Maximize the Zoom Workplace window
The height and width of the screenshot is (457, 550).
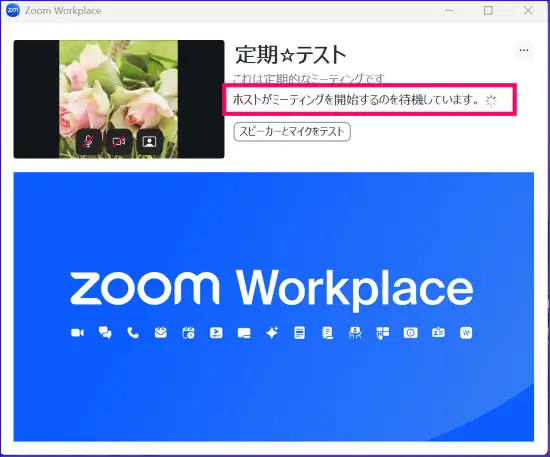click(x=488, y=11)
